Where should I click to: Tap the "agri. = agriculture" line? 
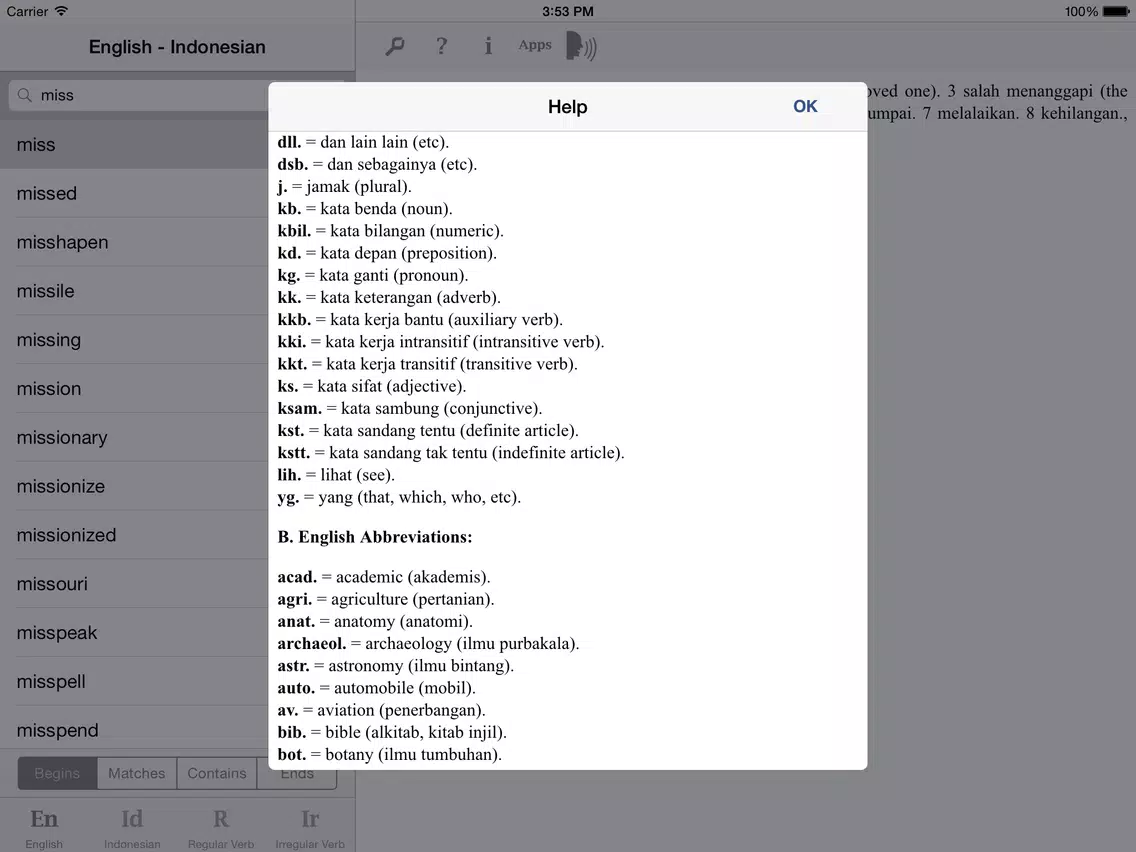[x=385, y=599]
